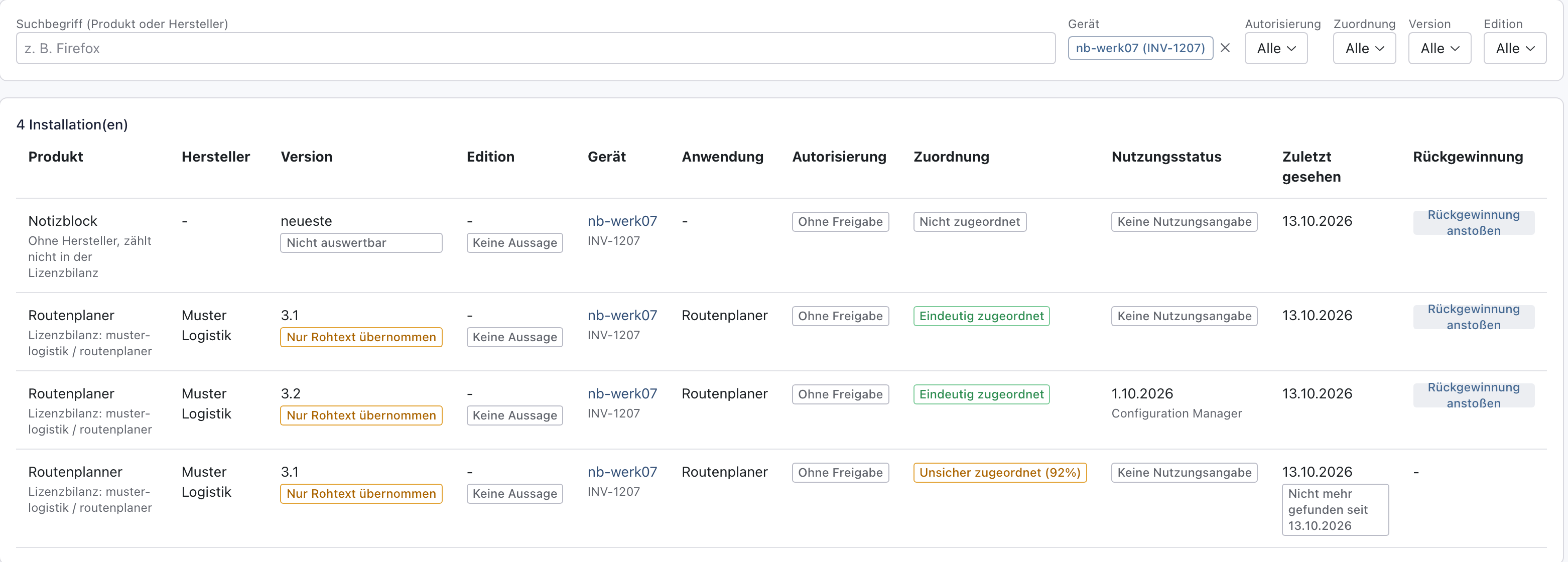Click Nicht mehr gefunden seit 13.10.2026 badge
1568x562 pixels.
click(1335, 510)
